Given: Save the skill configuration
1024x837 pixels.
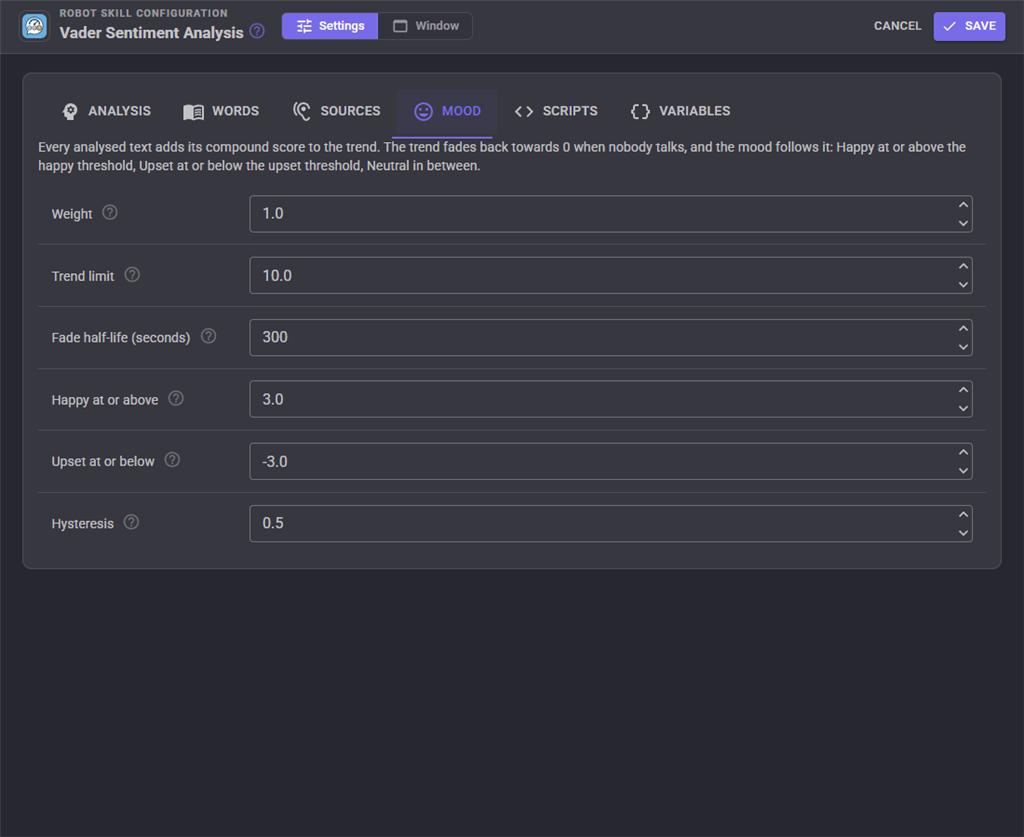Looking at the screenshot, I should pos(969,26).
